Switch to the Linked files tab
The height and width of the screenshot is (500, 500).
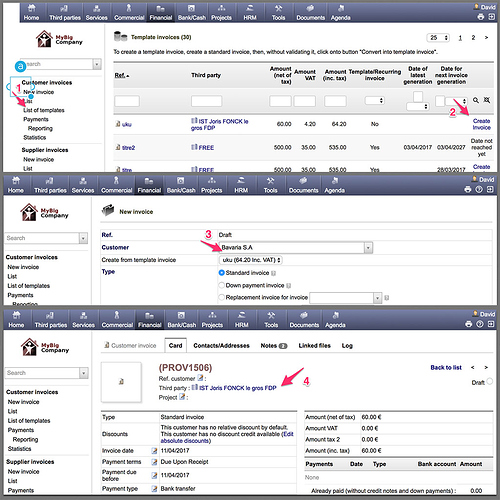[x=314, y=346]
